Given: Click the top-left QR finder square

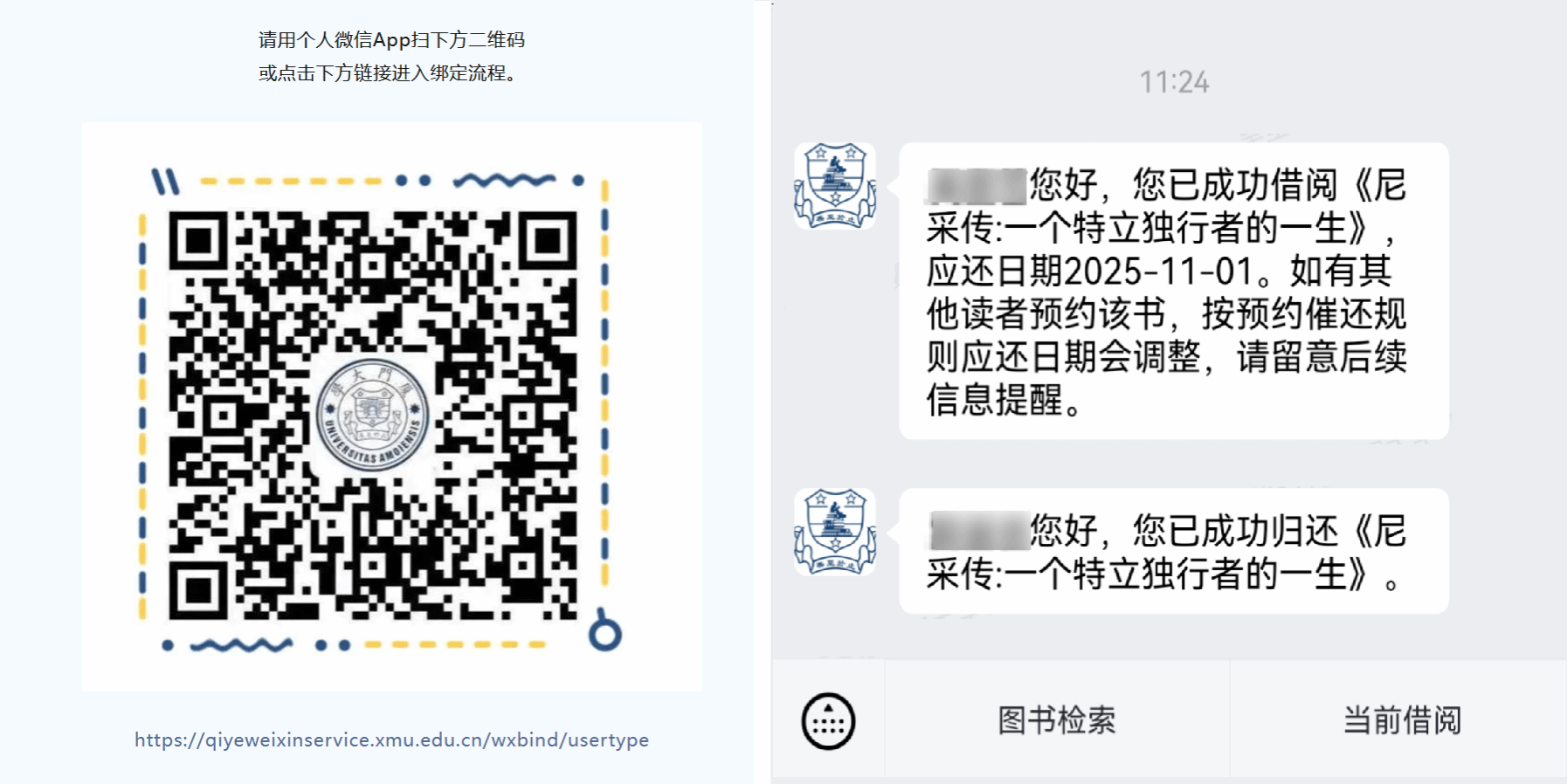Looking at the screenshot, I should pos(198,240).
